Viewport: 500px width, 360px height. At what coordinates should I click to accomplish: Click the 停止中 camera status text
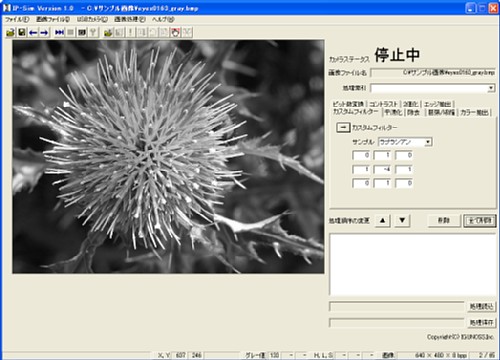[397, 55]
